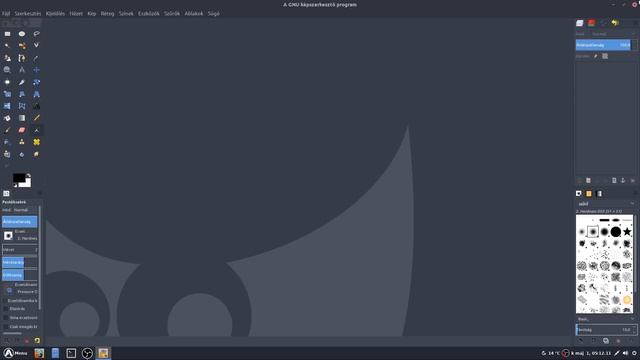Open the Súgó menu
The image size is (640, 360).
213,13
